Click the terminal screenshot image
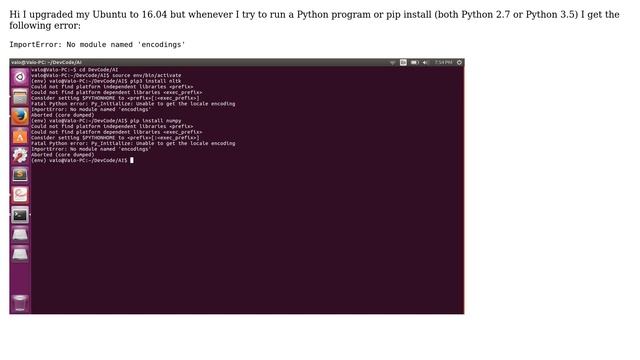The width and height of the screenshot is (640, 360). coord(237,186)
